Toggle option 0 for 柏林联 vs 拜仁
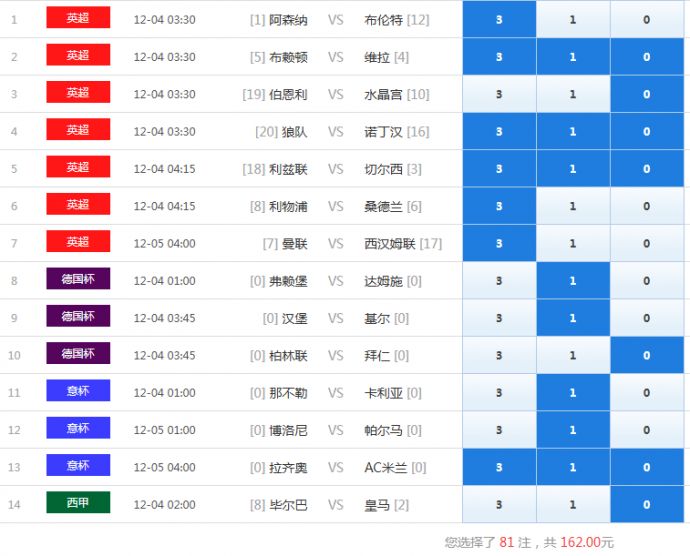This screenshot has width=690, height=556. click(647, 356)
